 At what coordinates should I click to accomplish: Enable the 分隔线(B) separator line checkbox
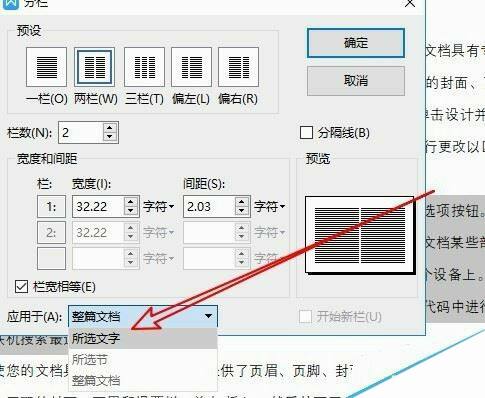pos(306,133)
